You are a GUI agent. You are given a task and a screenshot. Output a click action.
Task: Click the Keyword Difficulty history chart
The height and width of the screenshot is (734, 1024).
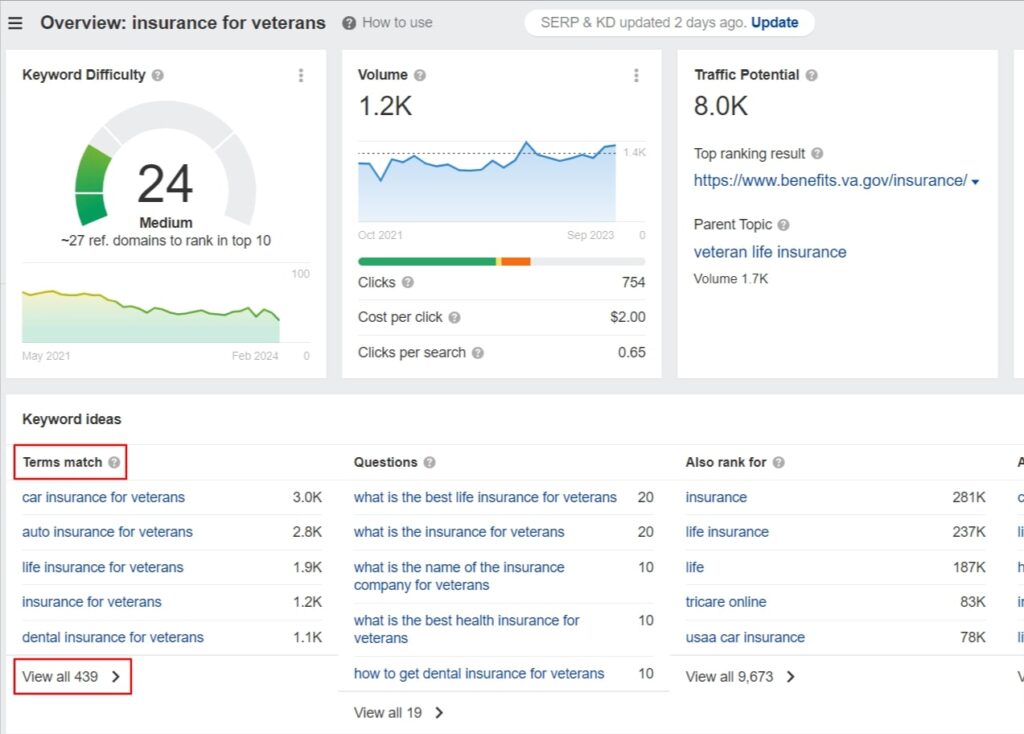(151, 315)
